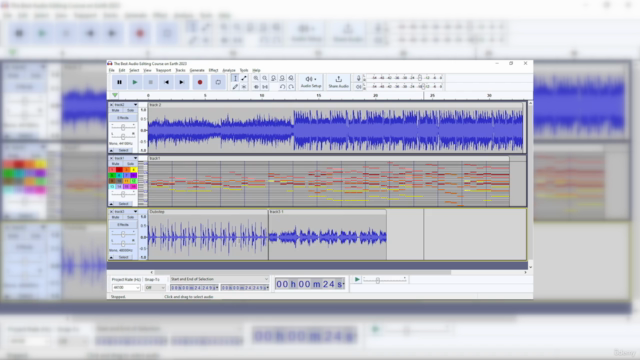Click the Play-at-Speed green arrow

tap(357, 279)
